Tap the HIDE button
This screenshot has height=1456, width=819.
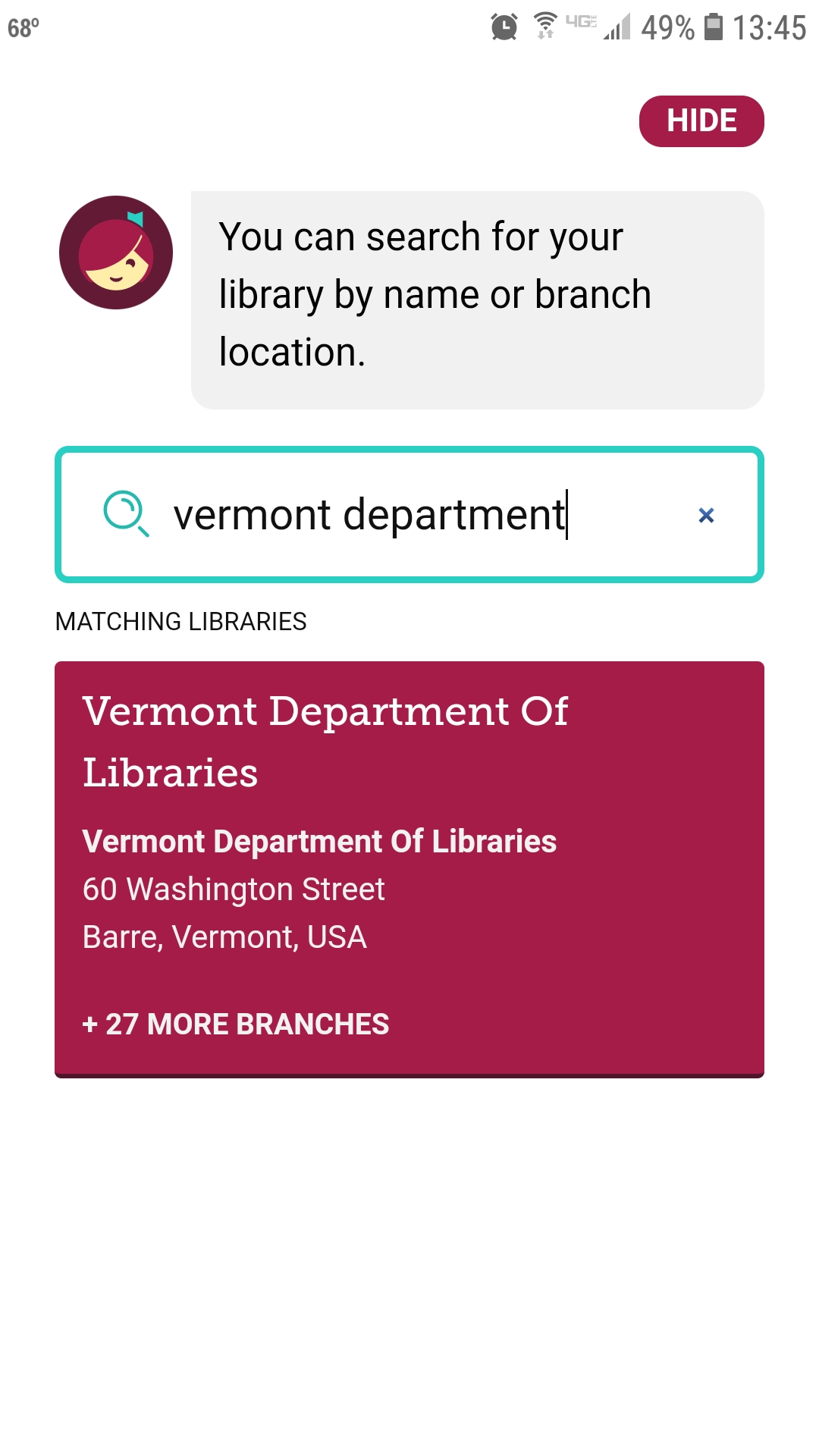point(701,121)
